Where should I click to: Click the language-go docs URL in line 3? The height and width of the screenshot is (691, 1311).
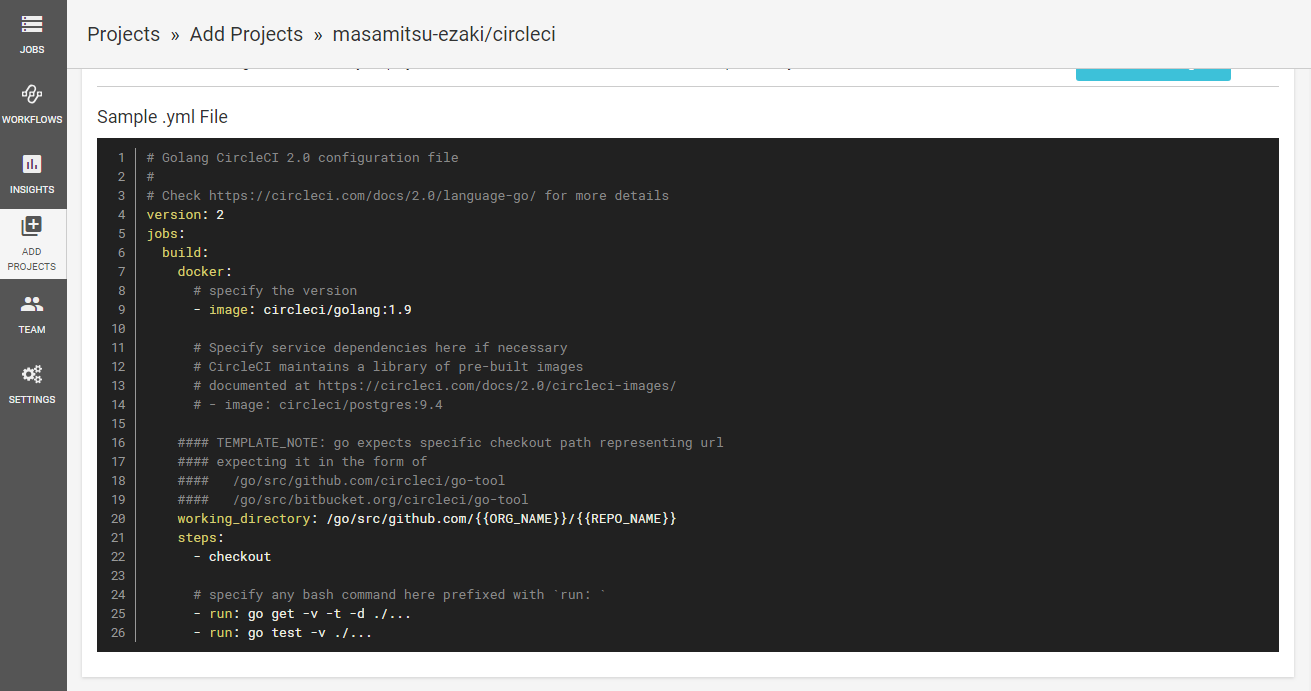(x=373, y=195)
